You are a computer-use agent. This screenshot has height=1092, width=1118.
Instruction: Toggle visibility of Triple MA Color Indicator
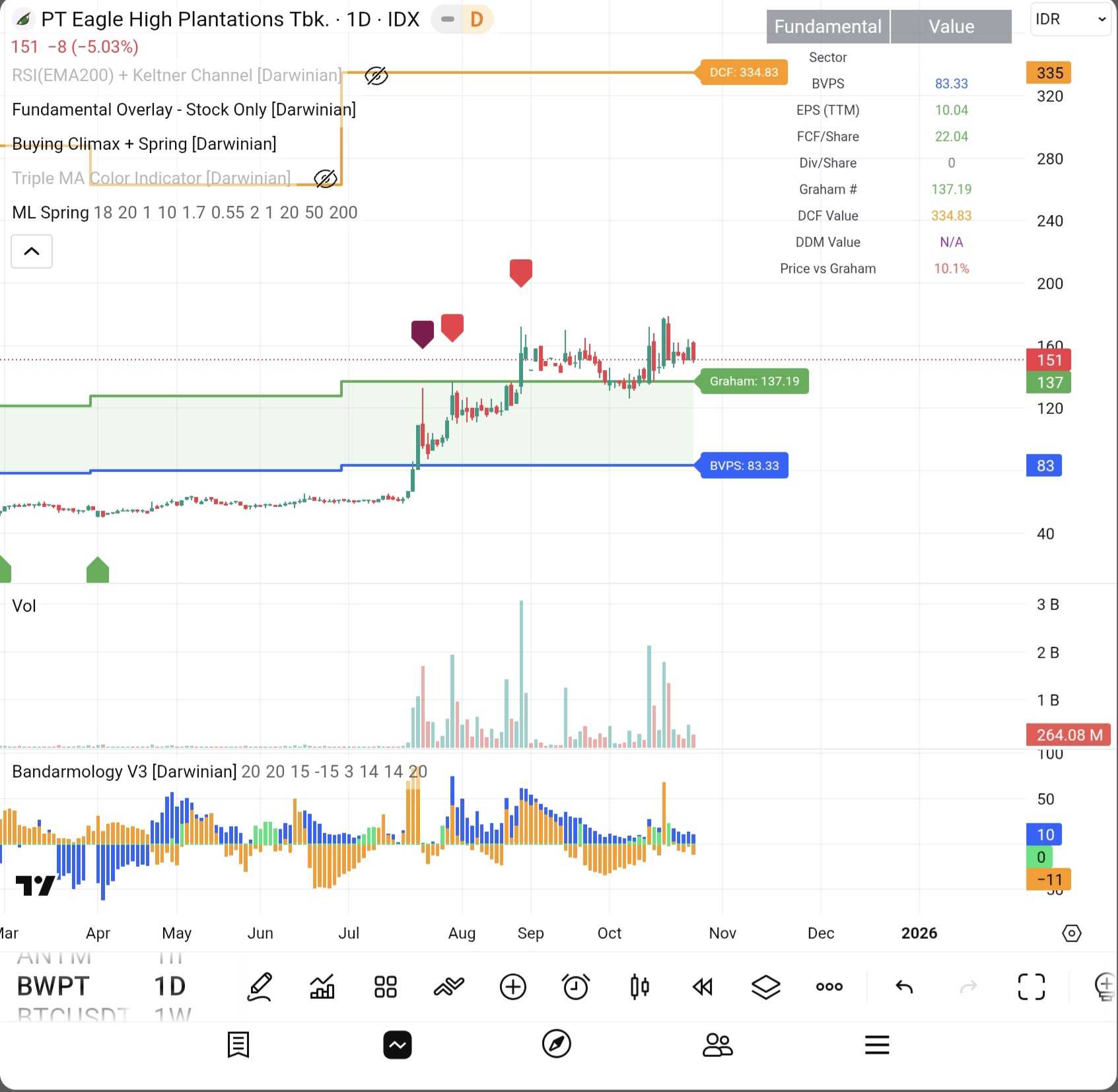pos(326,178)
